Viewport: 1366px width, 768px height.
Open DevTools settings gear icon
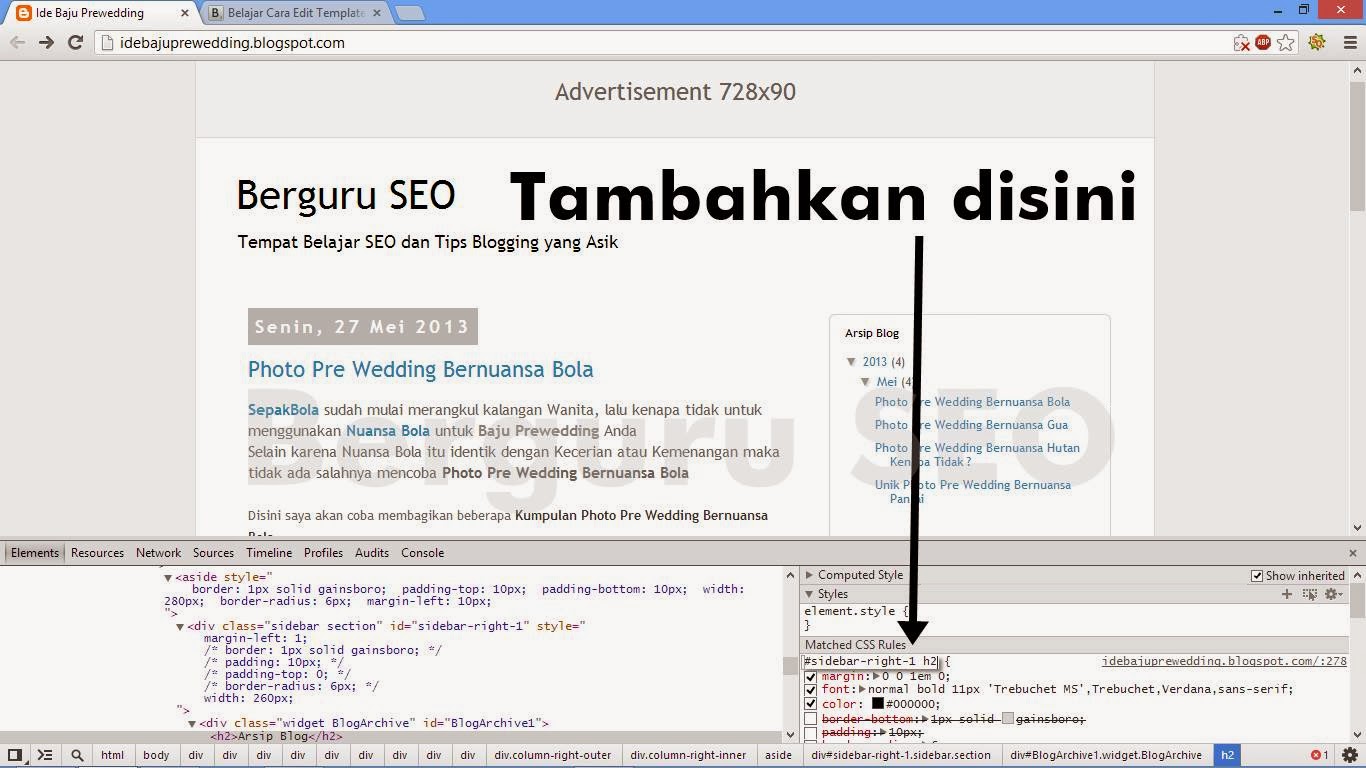(1349, 755)
